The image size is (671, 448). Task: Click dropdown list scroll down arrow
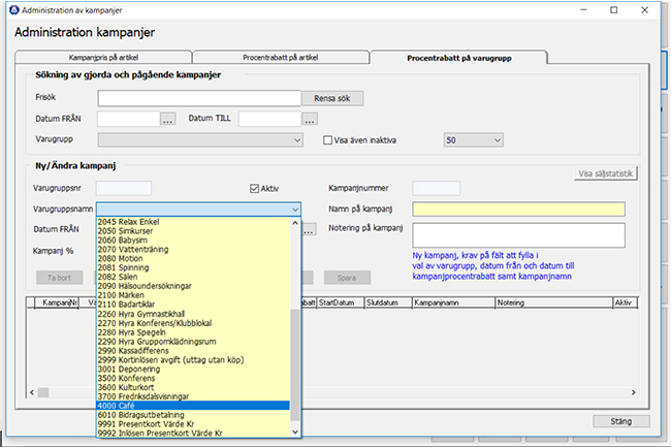[x=295, y=432]
